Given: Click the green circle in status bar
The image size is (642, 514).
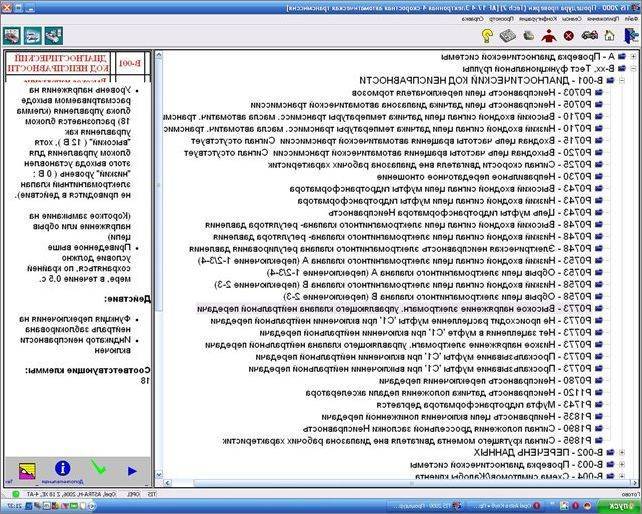Looking at the screenshot, I should 16,494.
